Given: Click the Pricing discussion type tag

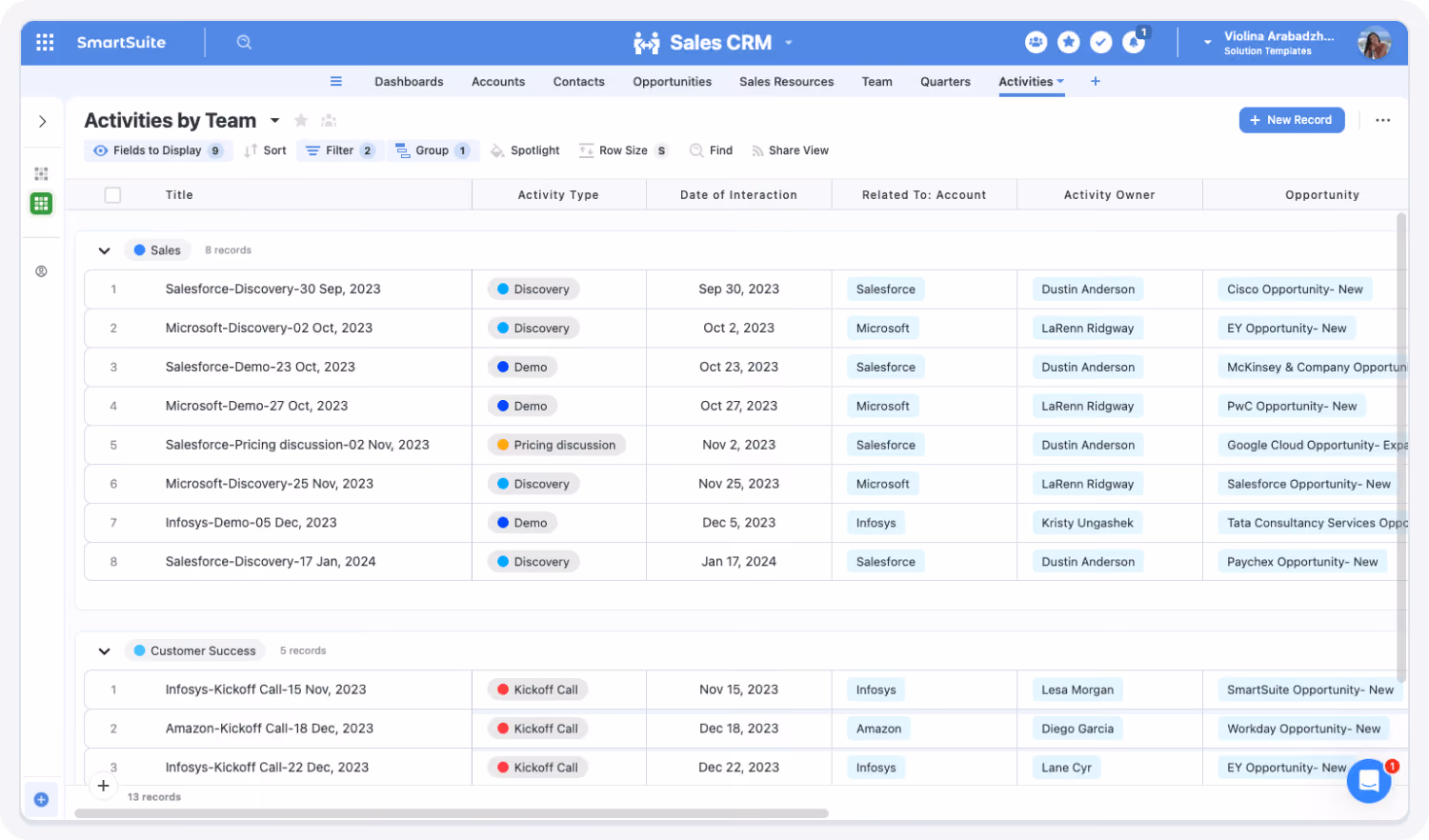Looking at the screenshot, I should click(556, 445).
